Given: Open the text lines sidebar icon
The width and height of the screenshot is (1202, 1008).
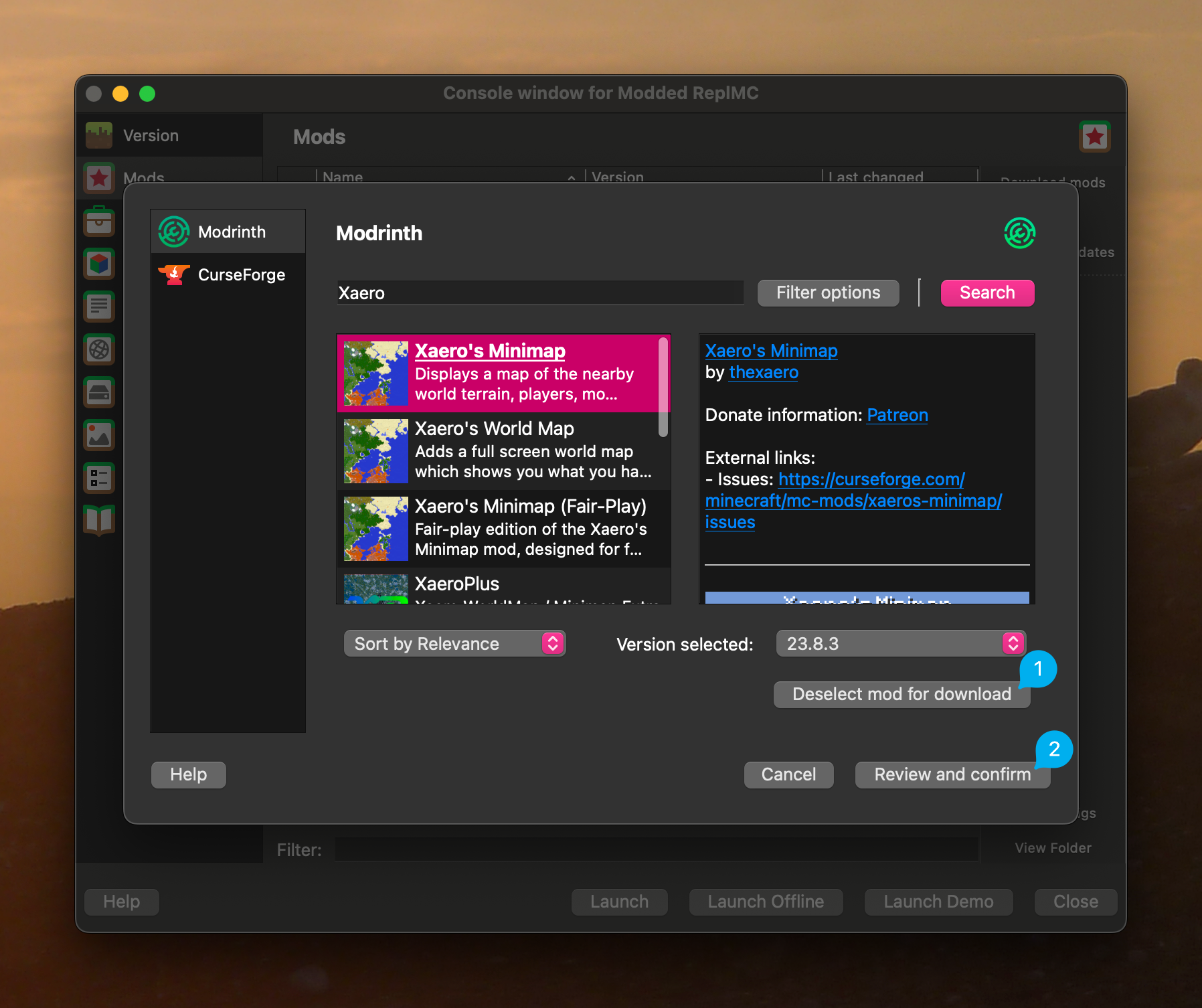Looking at the screenshot, I should [99, 307].
